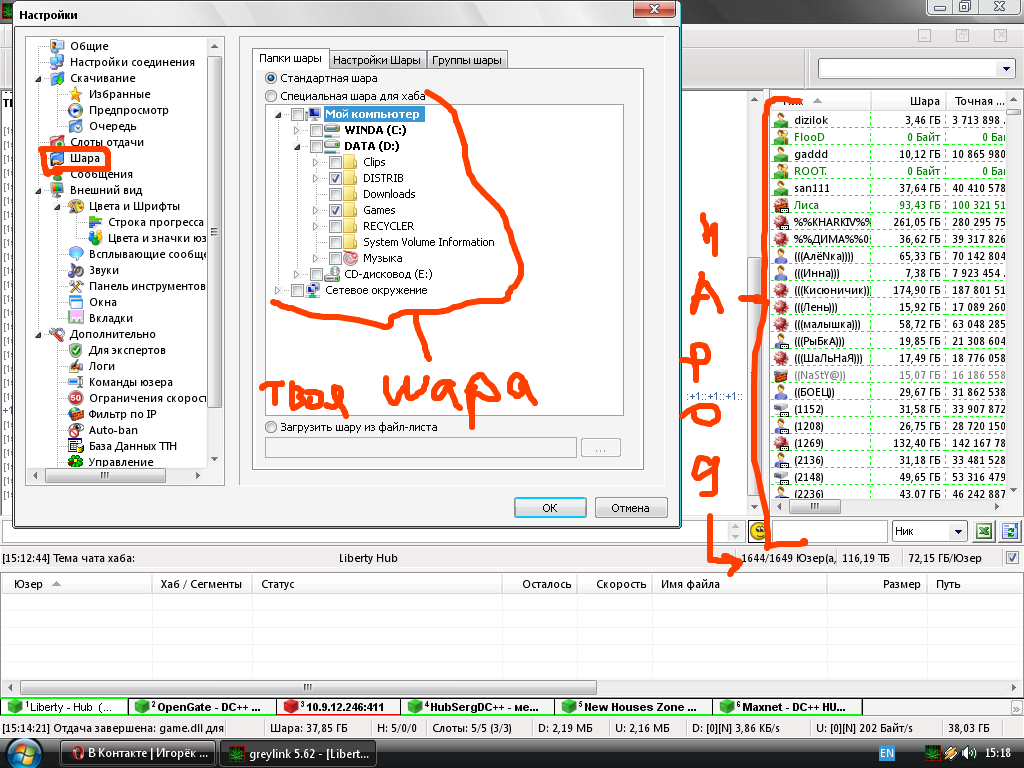Expand the Clips folder node
Viewport: 1024px width, 768px height.
(x=315, y=162)
